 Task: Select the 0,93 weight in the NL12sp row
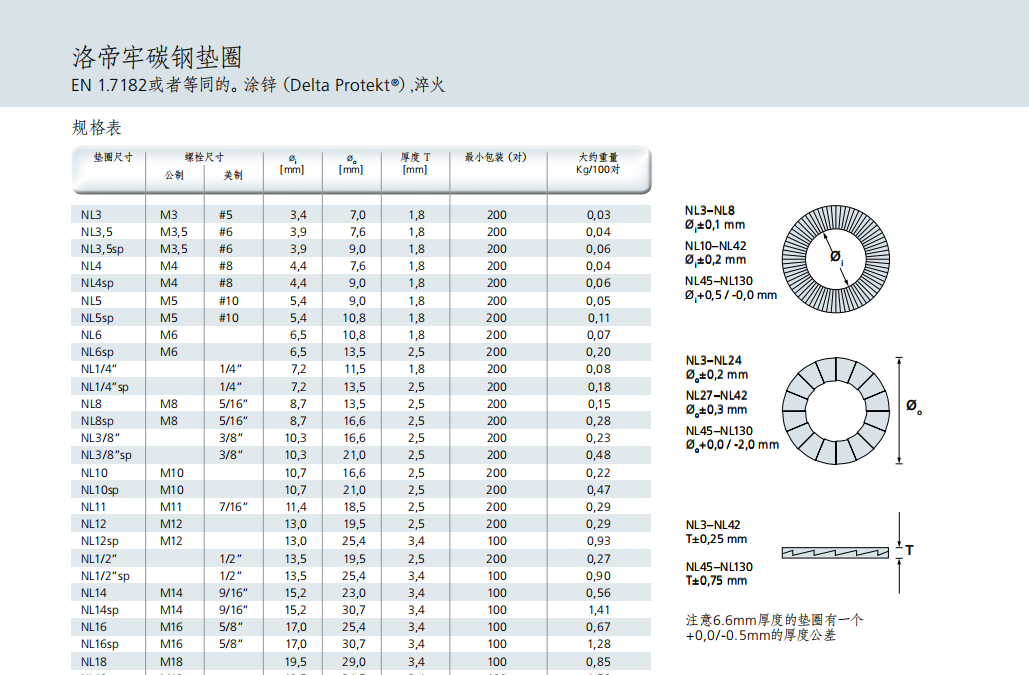coord(598,541)
